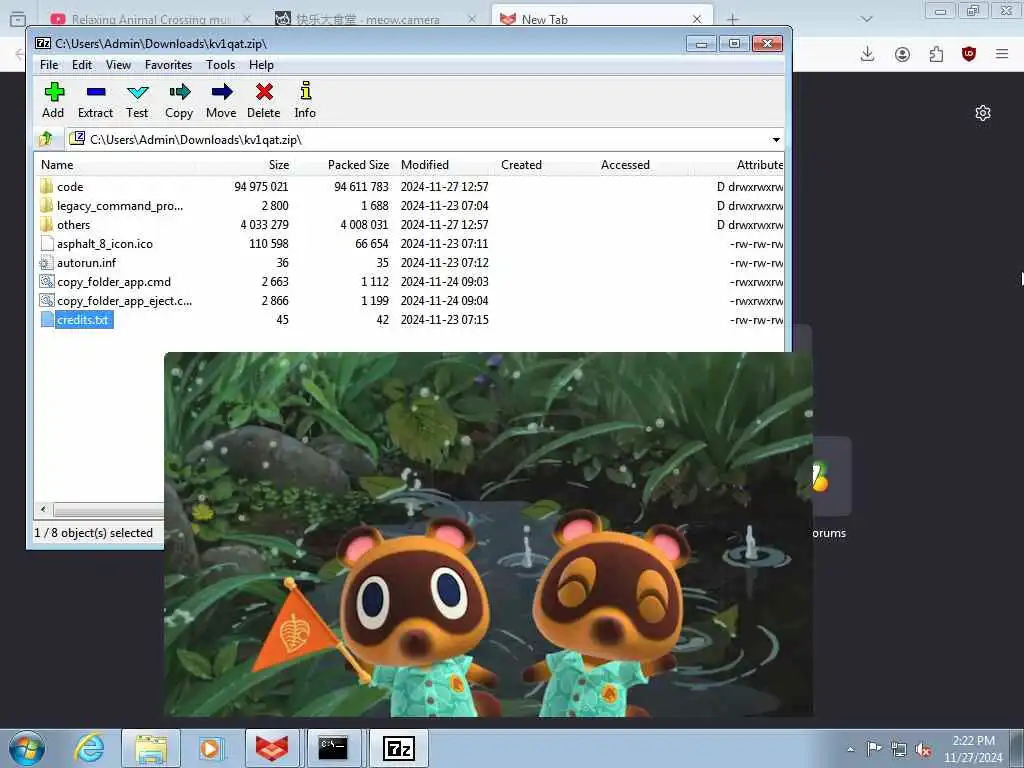The width and height of the screenshot is (1024, 768).
Task: Click the uBlock Origin shield icon
Action: (969, 54)
